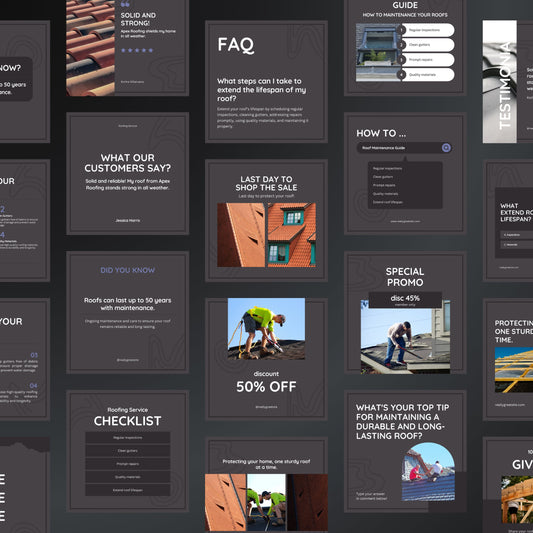The width and height of the screenshot is (533, 533).
Task: Open the blue window house photo in Guide card
Action: (x=378, y=52)
